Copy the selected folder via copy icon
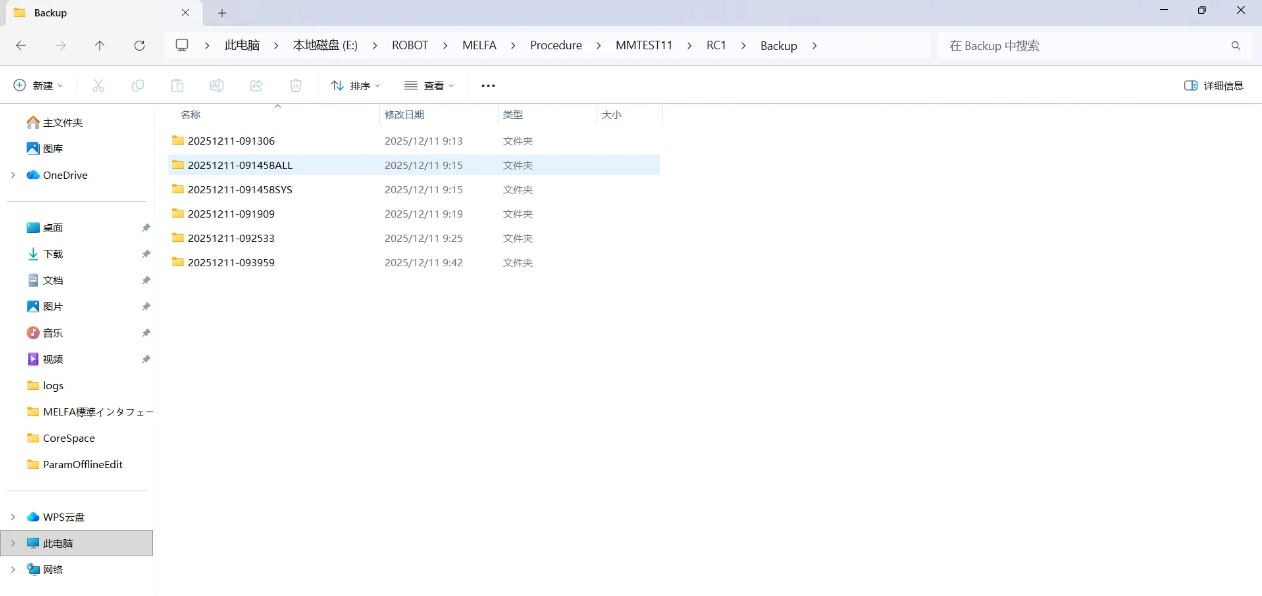Screen dimensions: 1262x596 click(137, 85)
